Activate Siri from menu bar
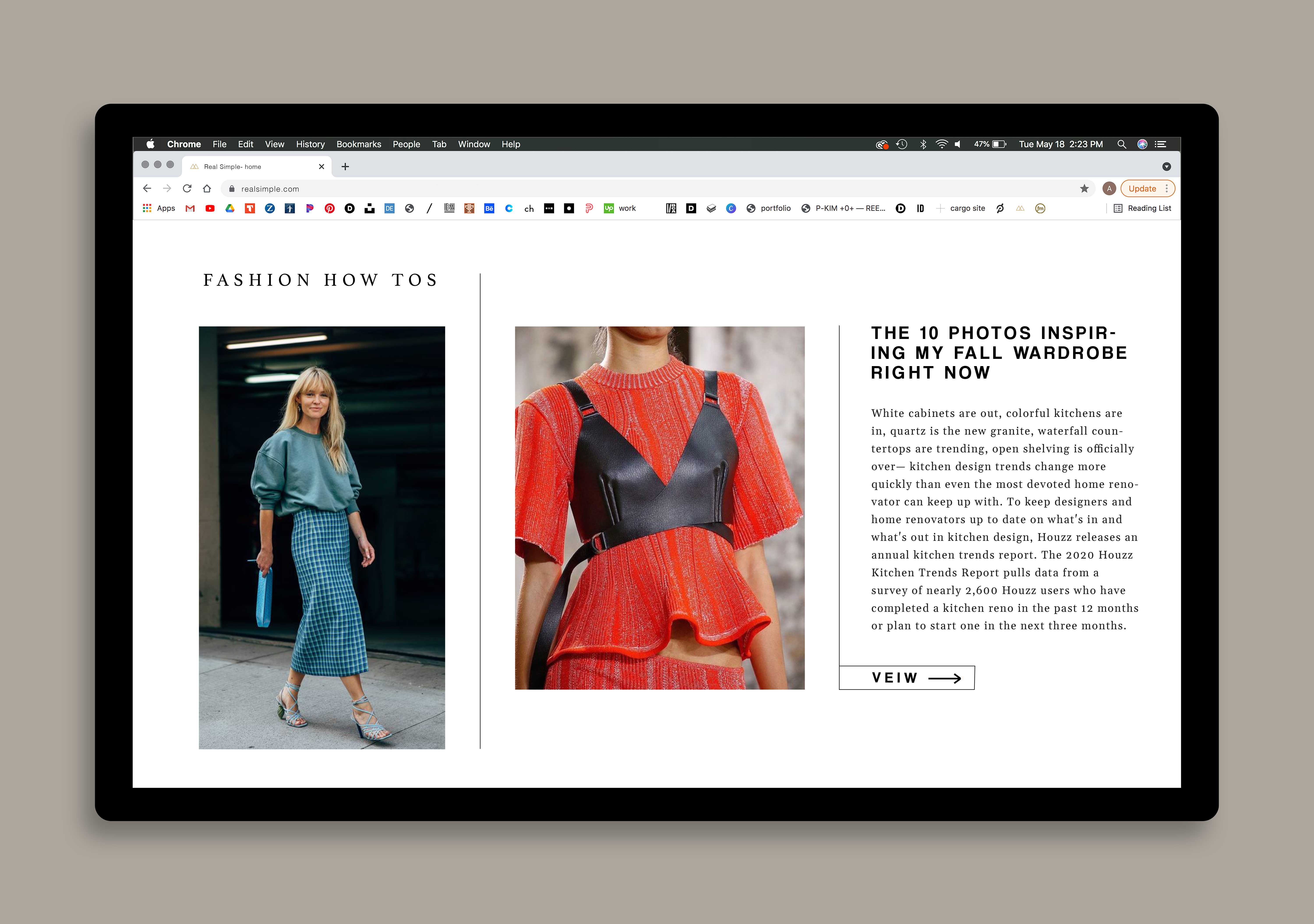1314x924 pixels. (1142, 144)
